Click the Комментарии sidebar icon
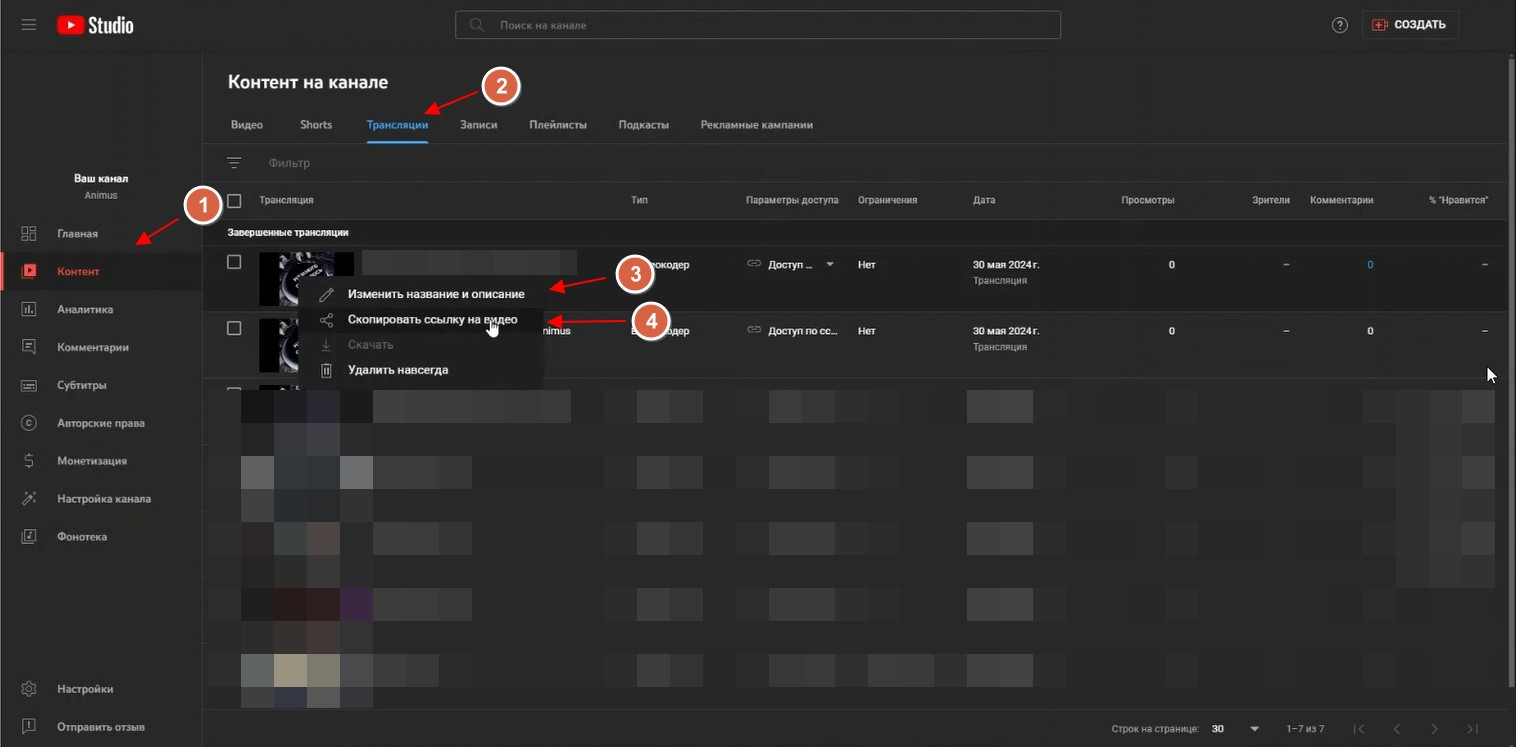The width and height of the screenshot is (1516, 747). (x=29, y=347)
